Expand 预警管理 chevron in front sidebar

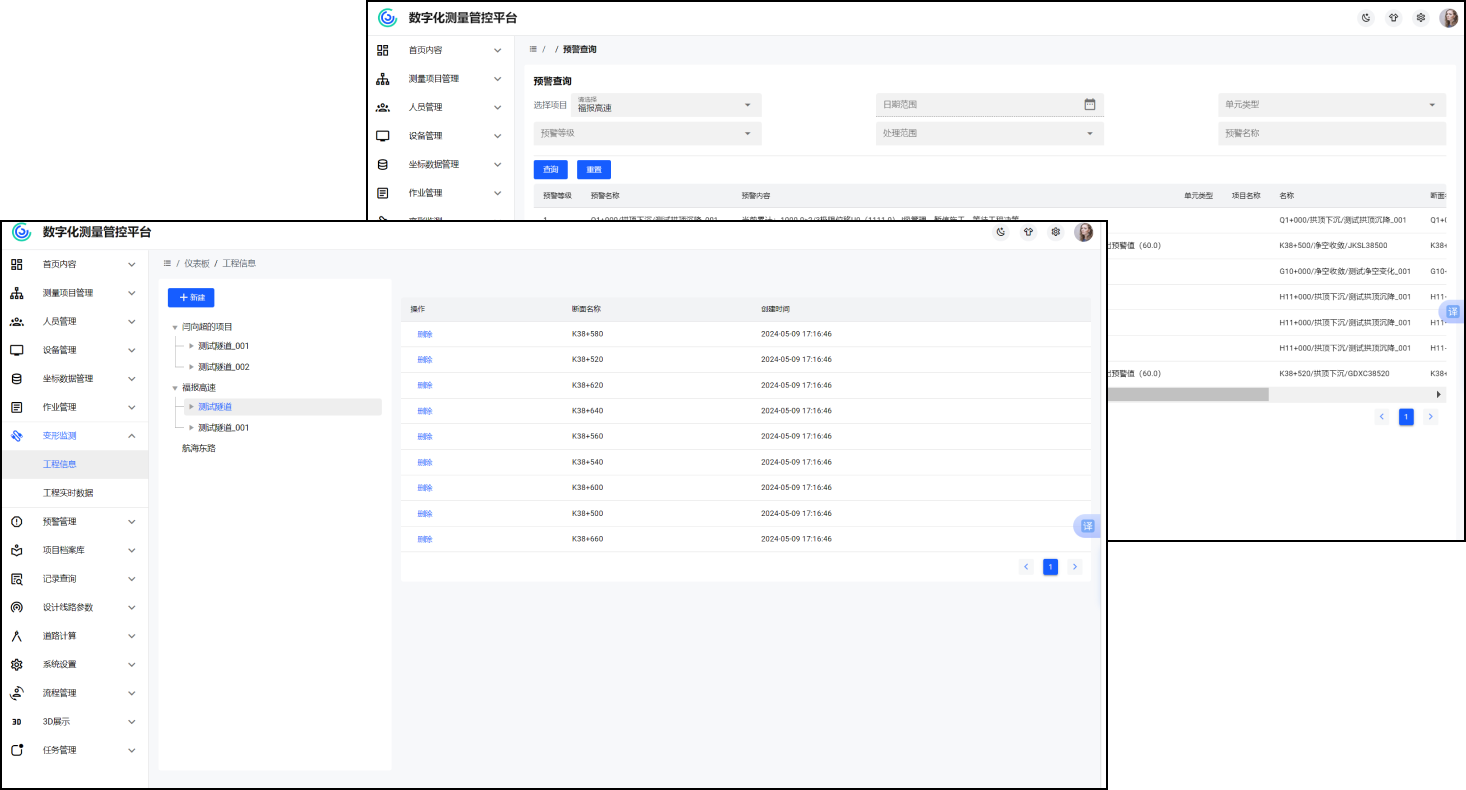point(132,522)
